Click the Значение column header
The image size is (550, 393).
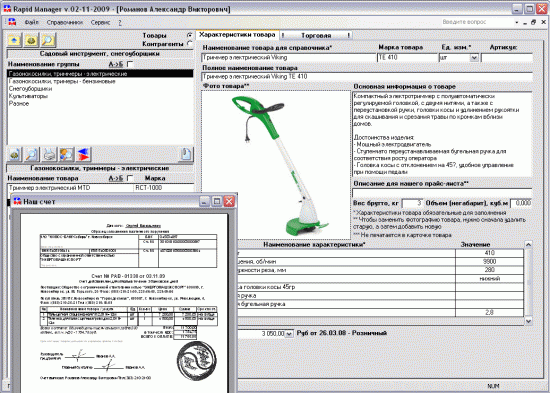pyautogui.click(x=475, y=245)
